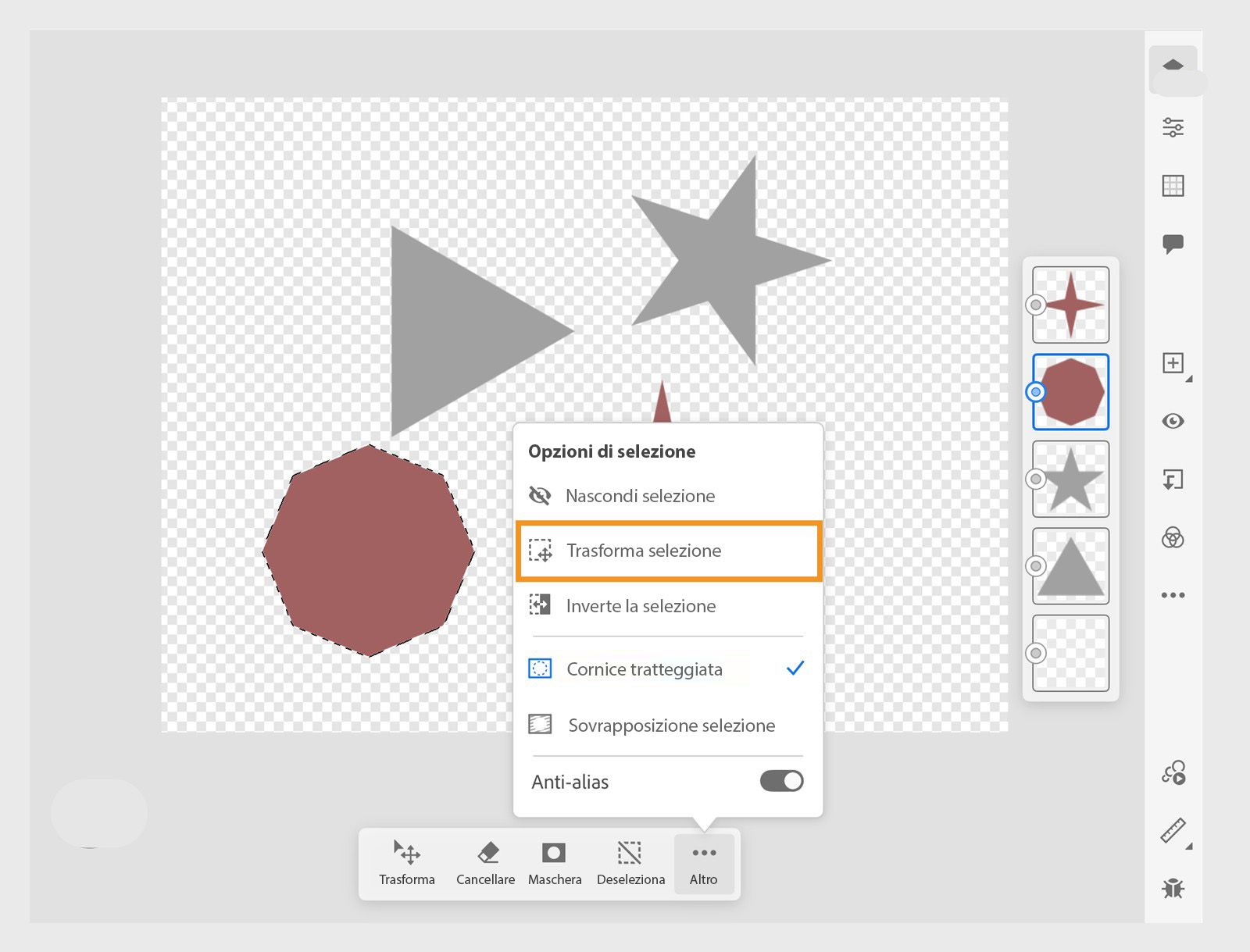Click the clipping mask arrow icon

tap(1173, 480)
